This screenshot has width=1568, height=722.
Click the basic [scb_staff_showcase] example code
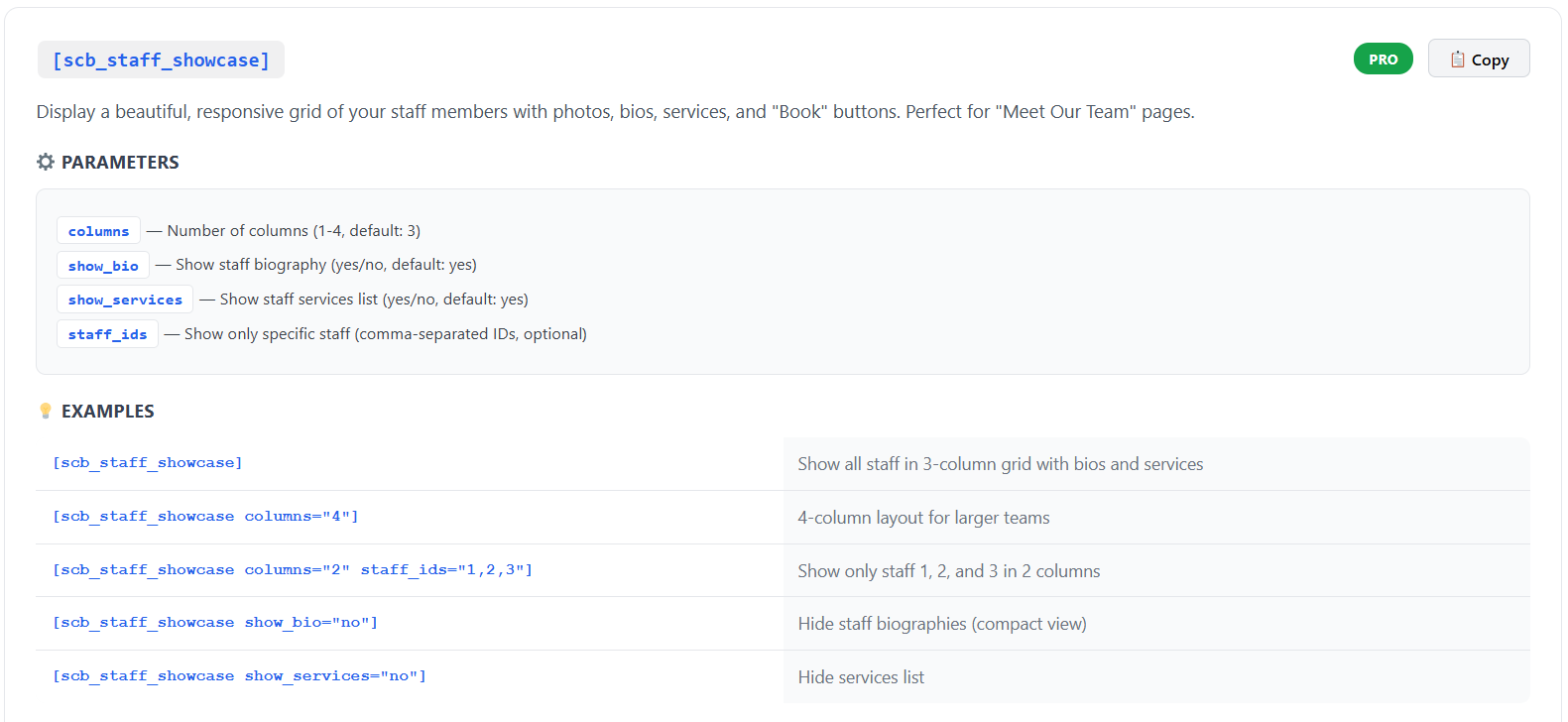pos(147,463)
